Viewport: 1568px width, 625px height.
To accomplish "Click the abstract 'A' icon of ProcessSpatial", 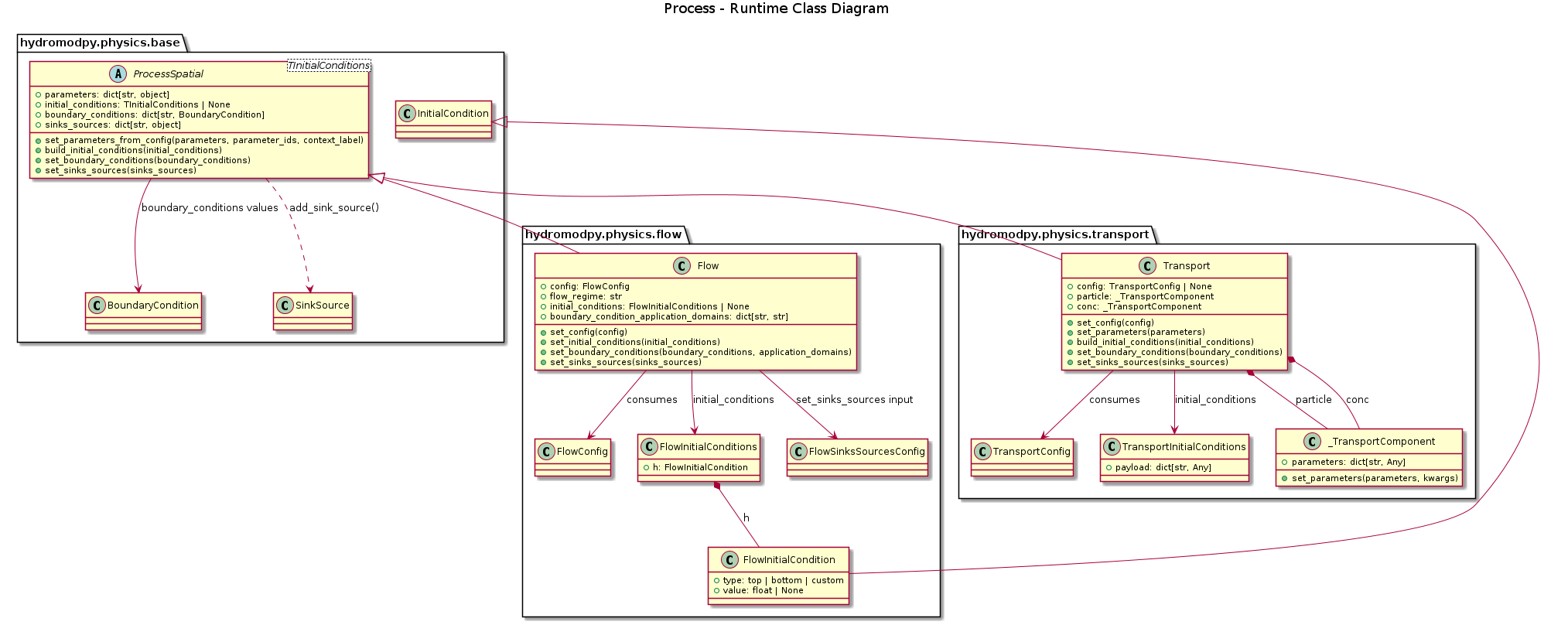I will coord(118,73).
